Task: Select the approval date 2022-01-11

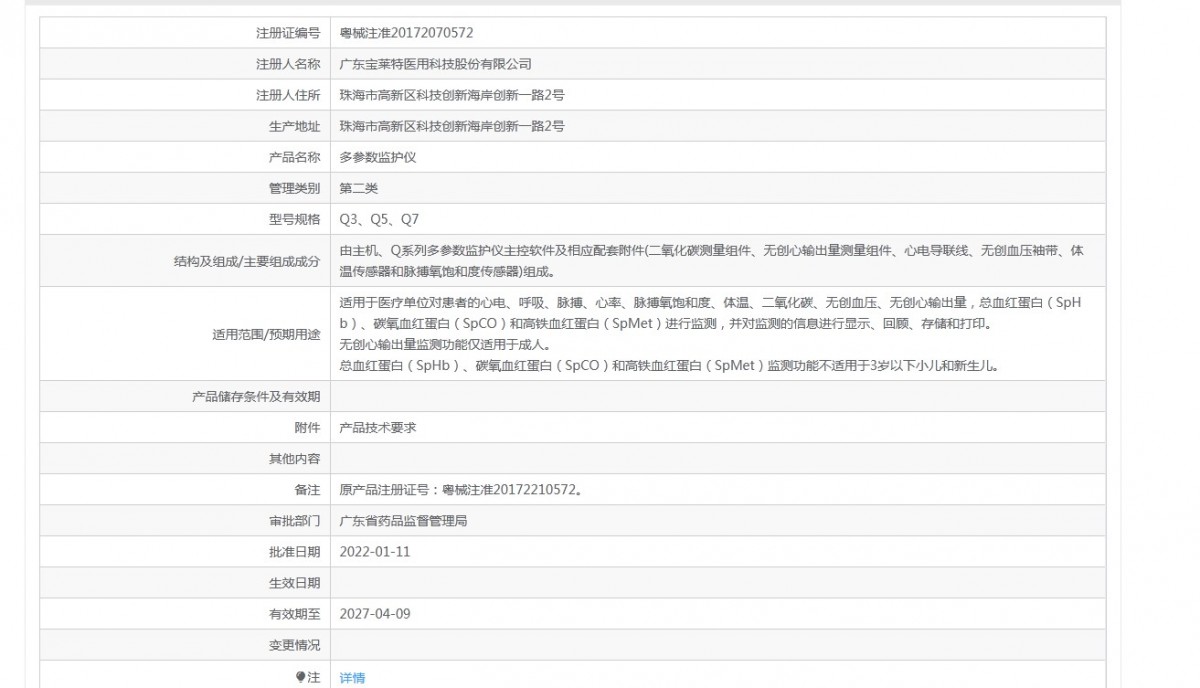Action: tap(375, 551)
